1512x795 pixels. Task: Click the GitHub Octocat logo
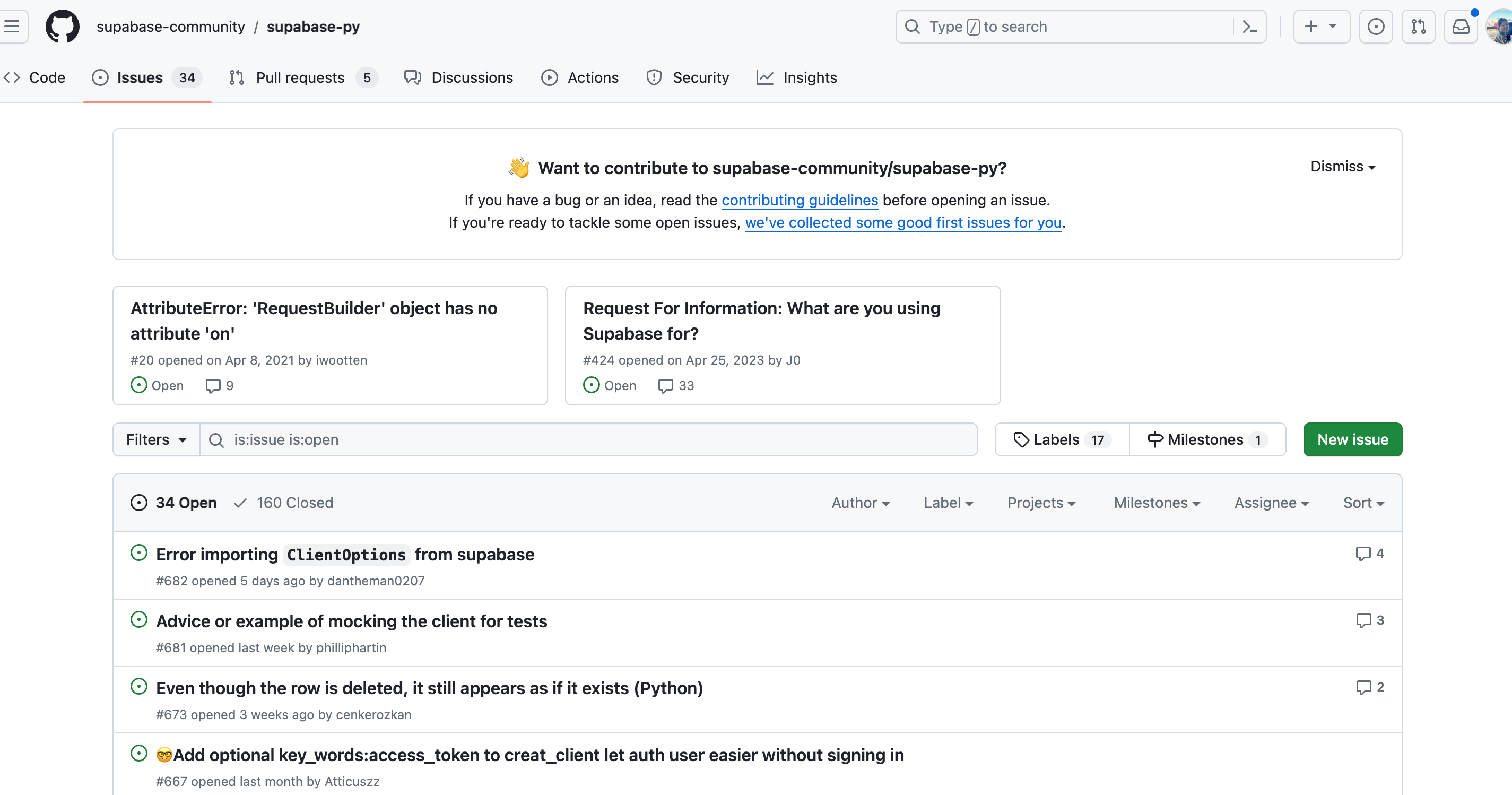click(63, 27)
